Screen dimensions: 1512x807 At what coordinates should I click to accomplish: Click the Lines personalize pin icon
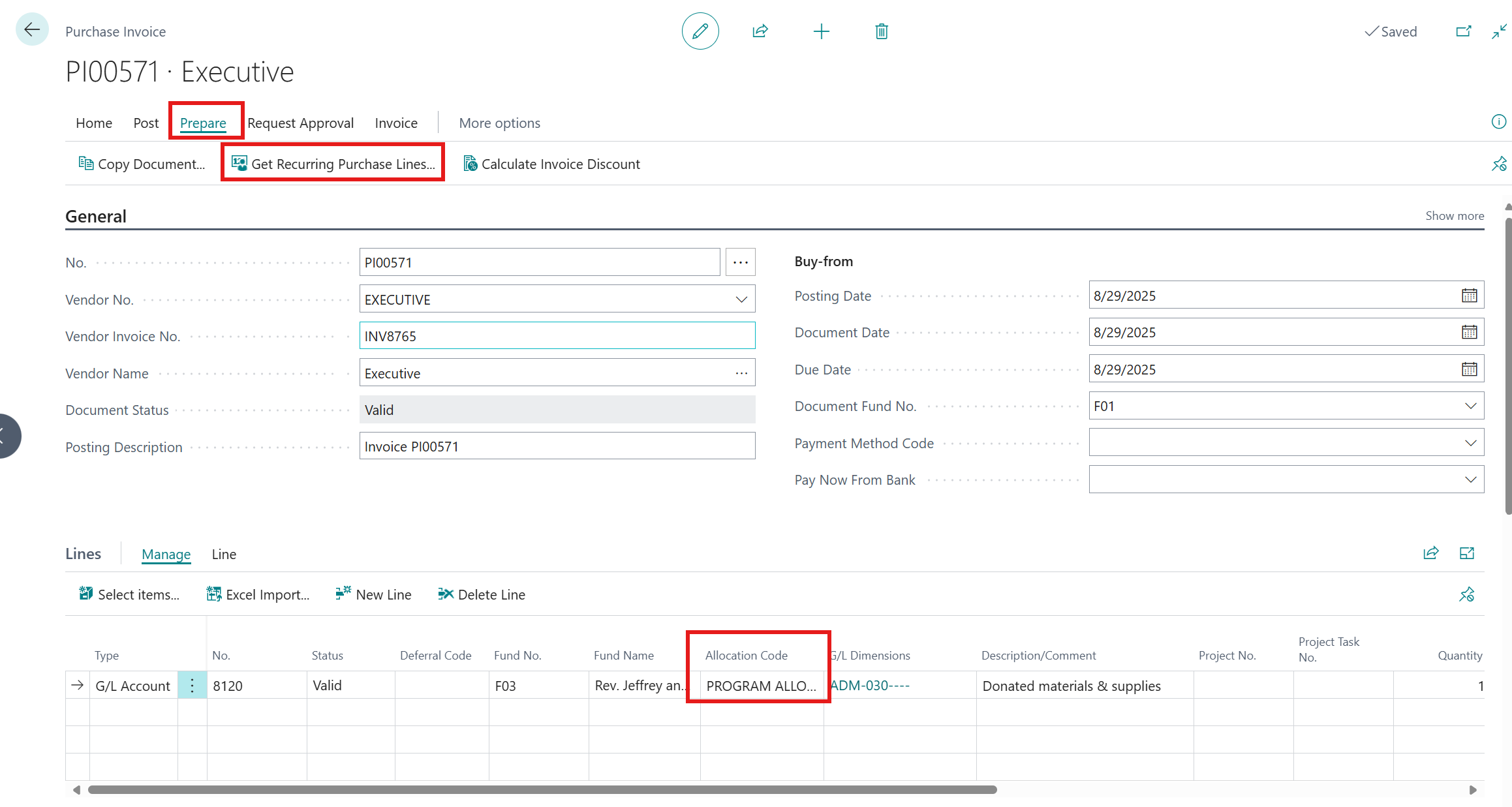tap(1466, 594)
